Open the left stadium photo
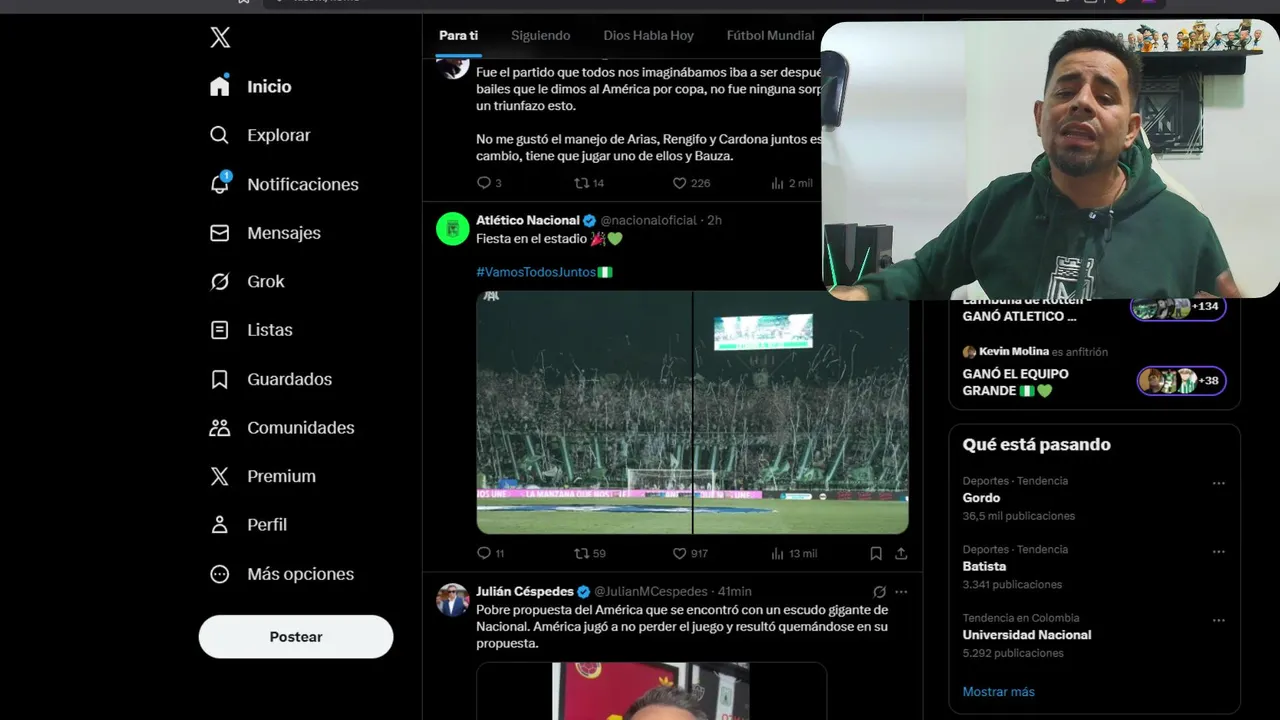 point(584,412)
